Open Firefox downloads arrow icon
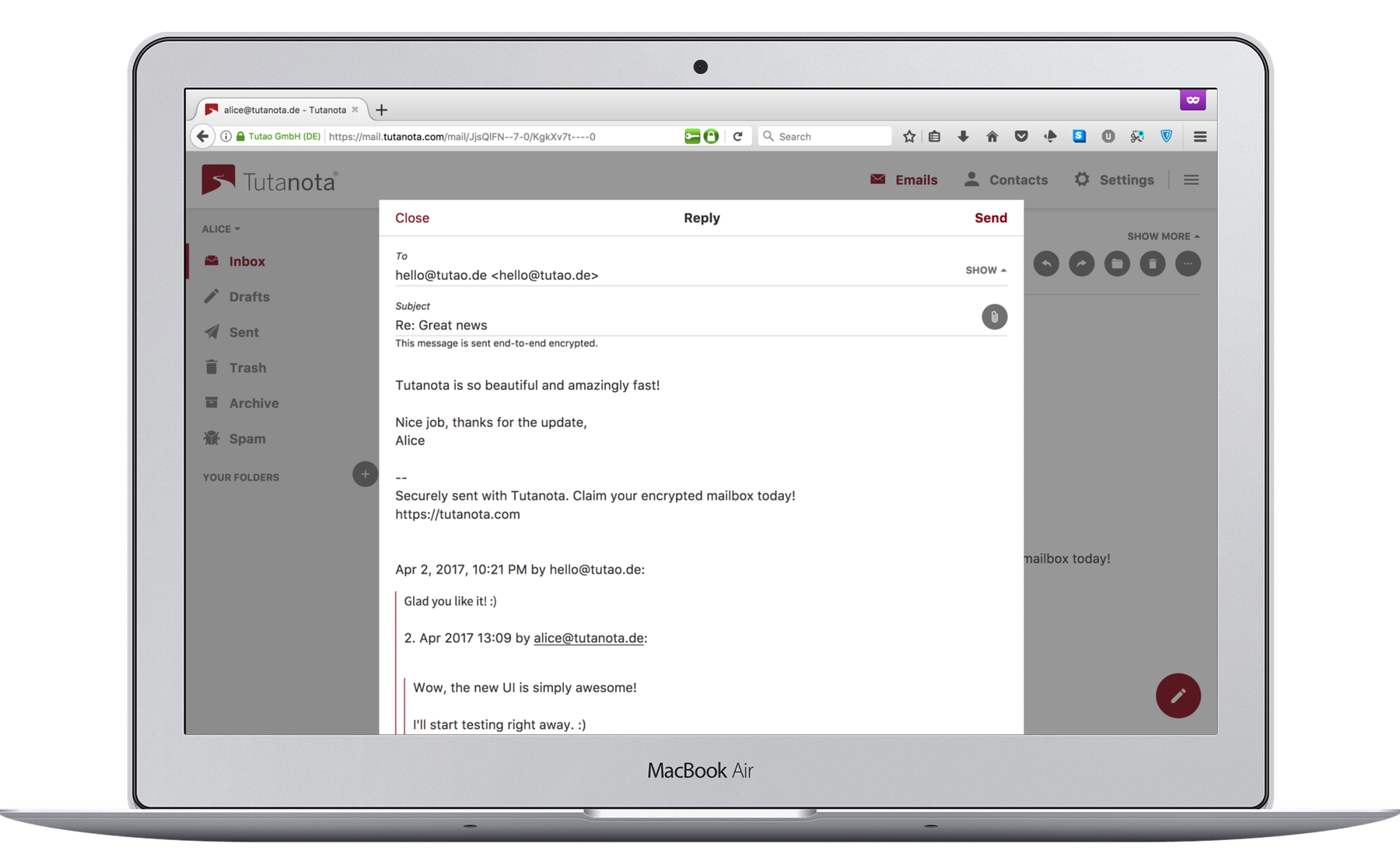This screenshot has height=858, width=1400. [963, 136]
